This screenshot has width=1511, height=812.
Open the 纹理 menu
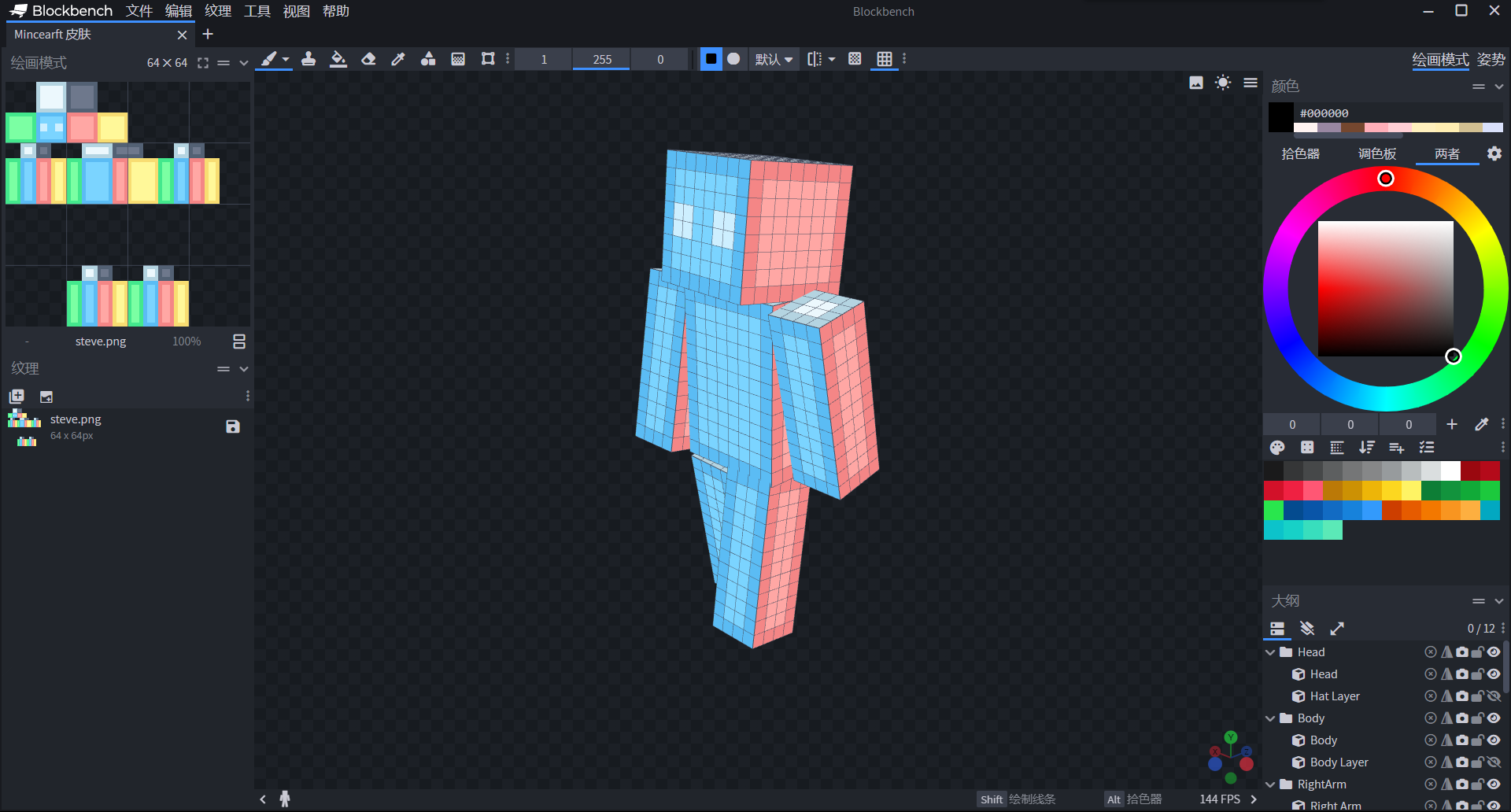218,11
